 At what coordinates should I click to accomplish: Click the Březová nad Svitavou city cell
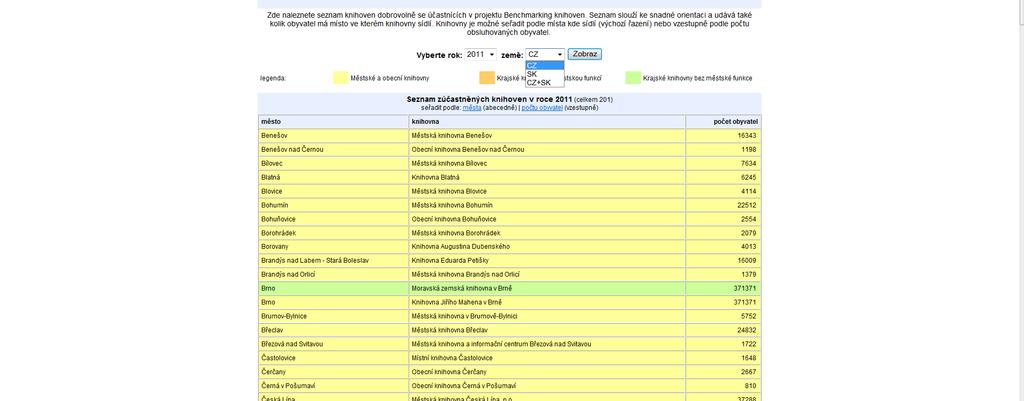[x=333, y=344]
